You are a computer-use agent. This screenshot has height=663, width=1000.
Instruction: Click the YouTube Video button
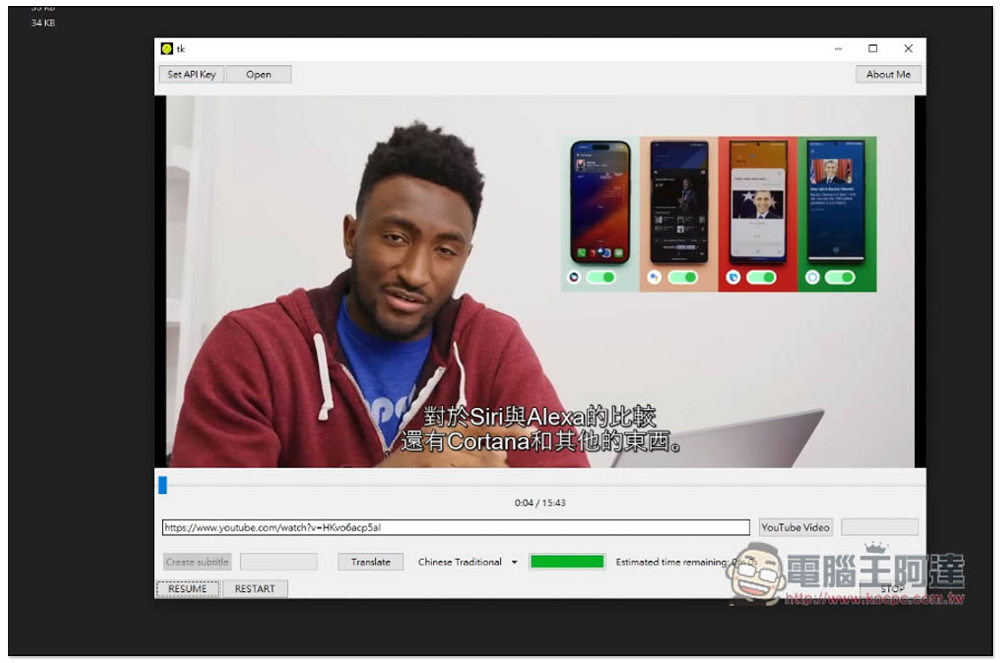[x=795, y=527]
